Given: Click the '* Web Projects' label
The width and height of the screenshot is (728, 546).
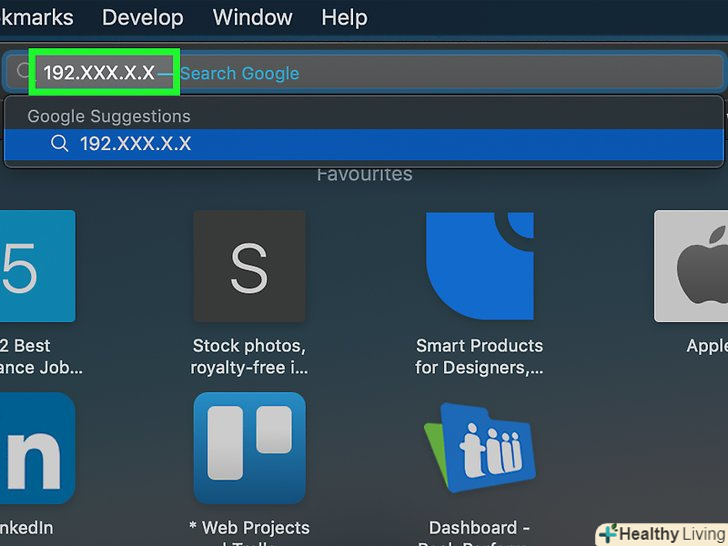Looking at the screenshot, I should (249, 528).
